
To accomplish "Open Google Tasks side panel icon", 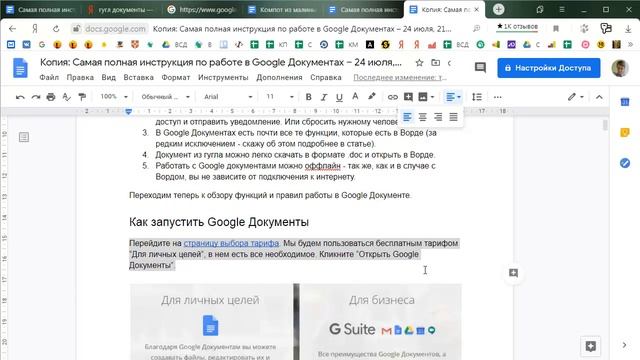I will pyautogui.click(x=625, y=163).
